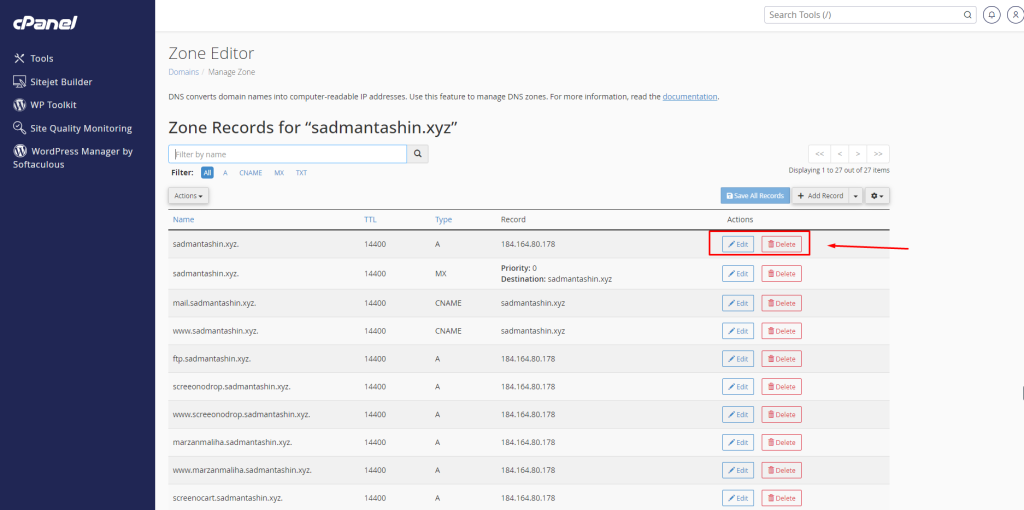This screenshot has height=510, width=1024.
Task: Go to Domains breadcrumb
Action: pos(183,72)
